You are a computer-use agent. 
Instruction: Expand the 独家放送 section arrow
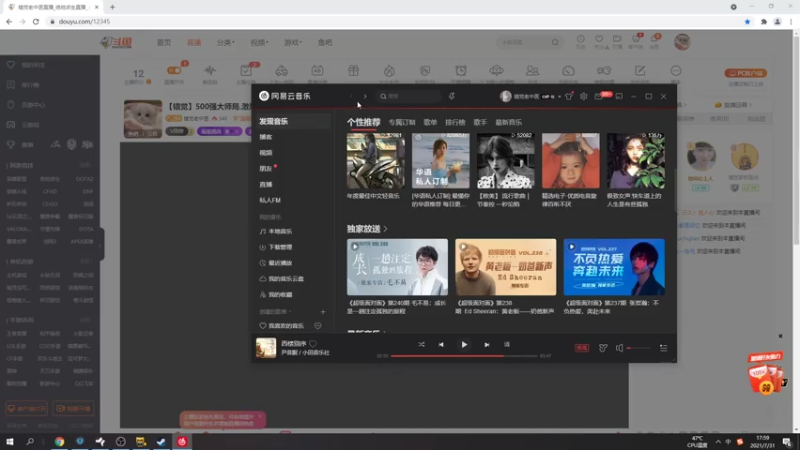coord(385,229)
